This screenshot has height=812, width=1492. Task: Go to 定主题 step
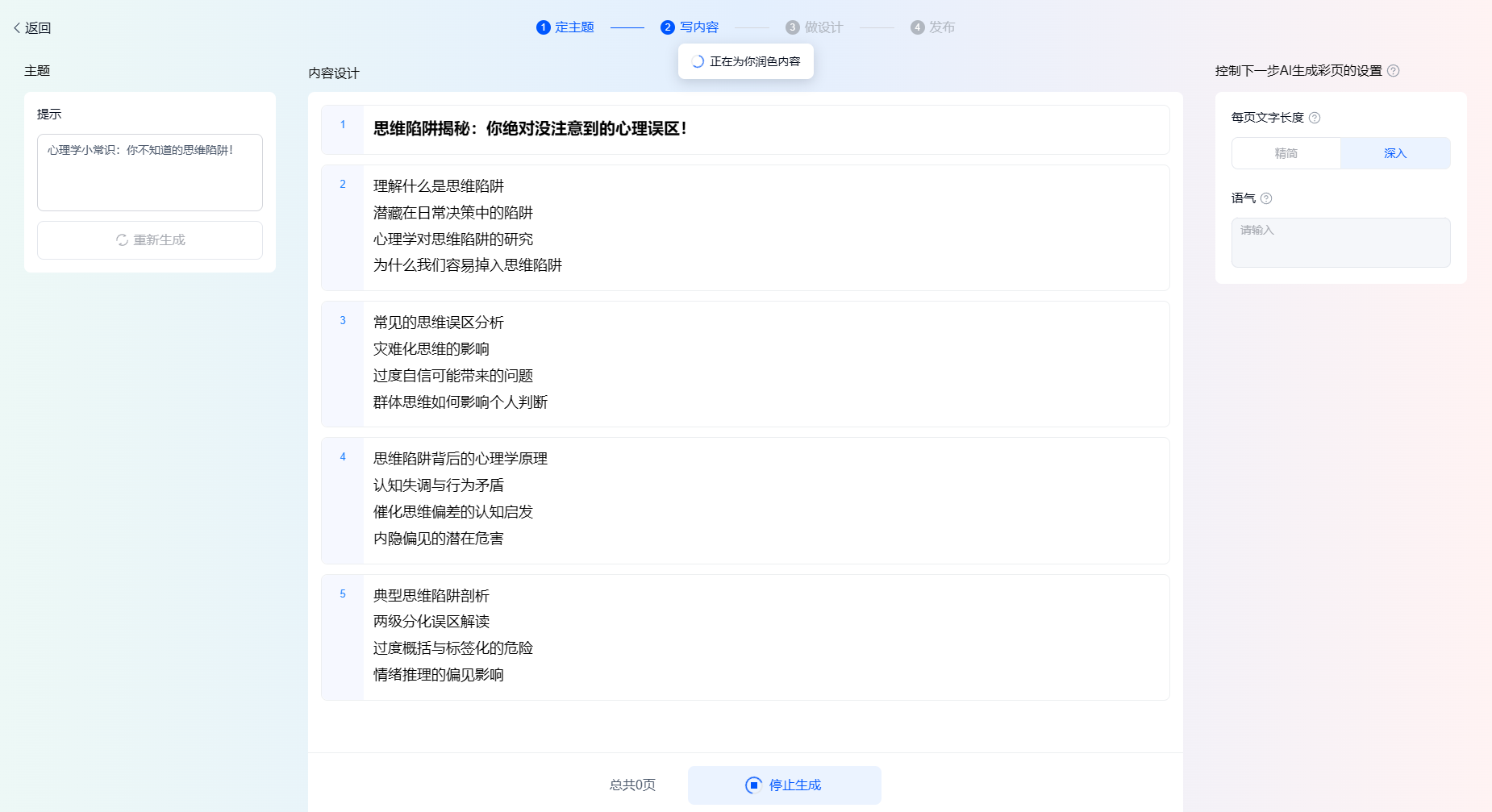pos(574,27)
